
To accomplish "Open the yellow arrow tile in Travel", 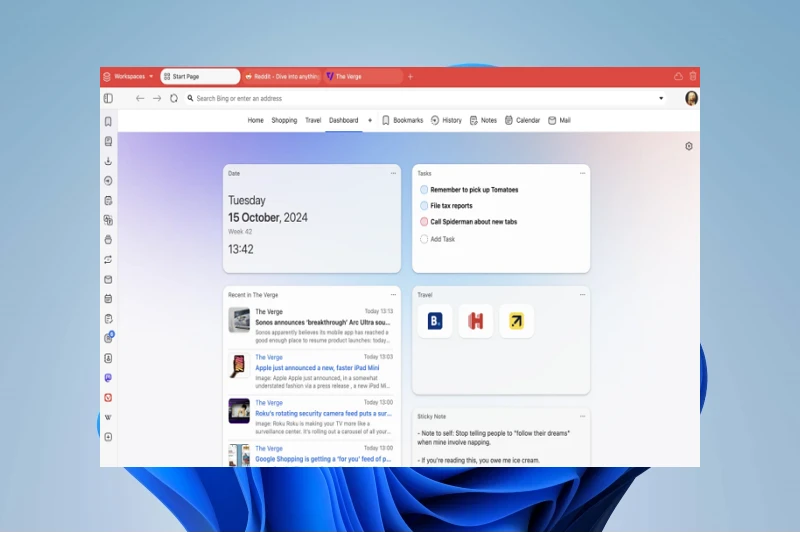I will pyautogui.click(x=516, y=321).
